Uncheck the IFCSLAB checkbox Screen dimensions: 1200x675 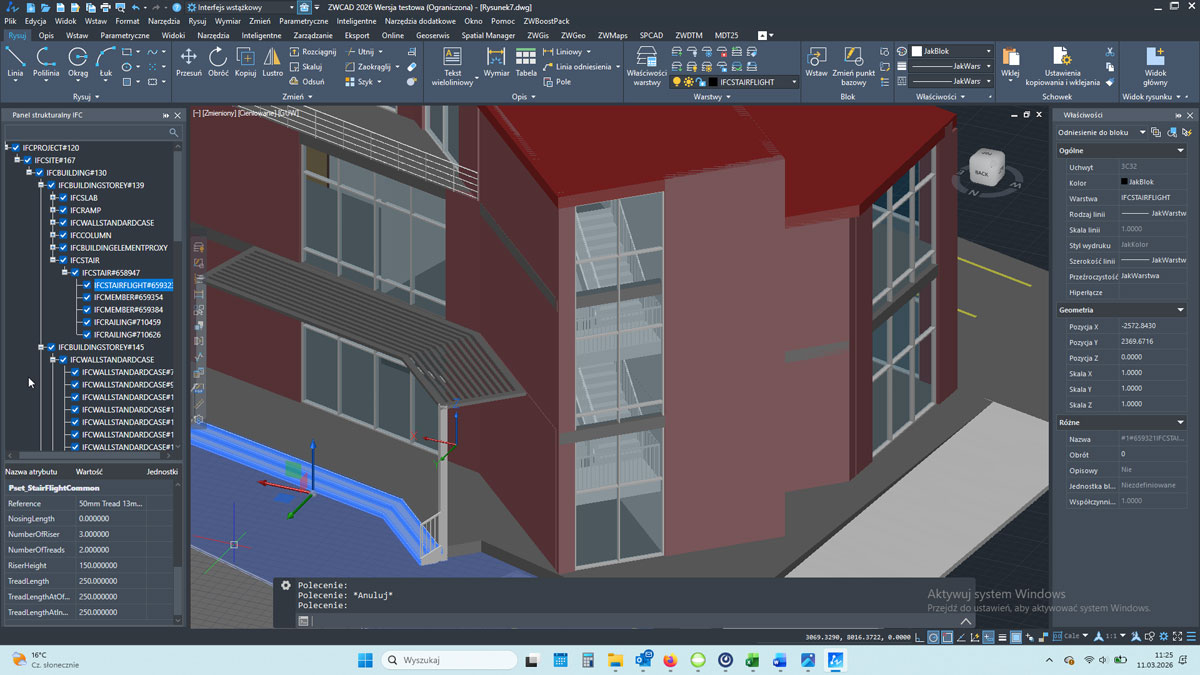point(63,198)
